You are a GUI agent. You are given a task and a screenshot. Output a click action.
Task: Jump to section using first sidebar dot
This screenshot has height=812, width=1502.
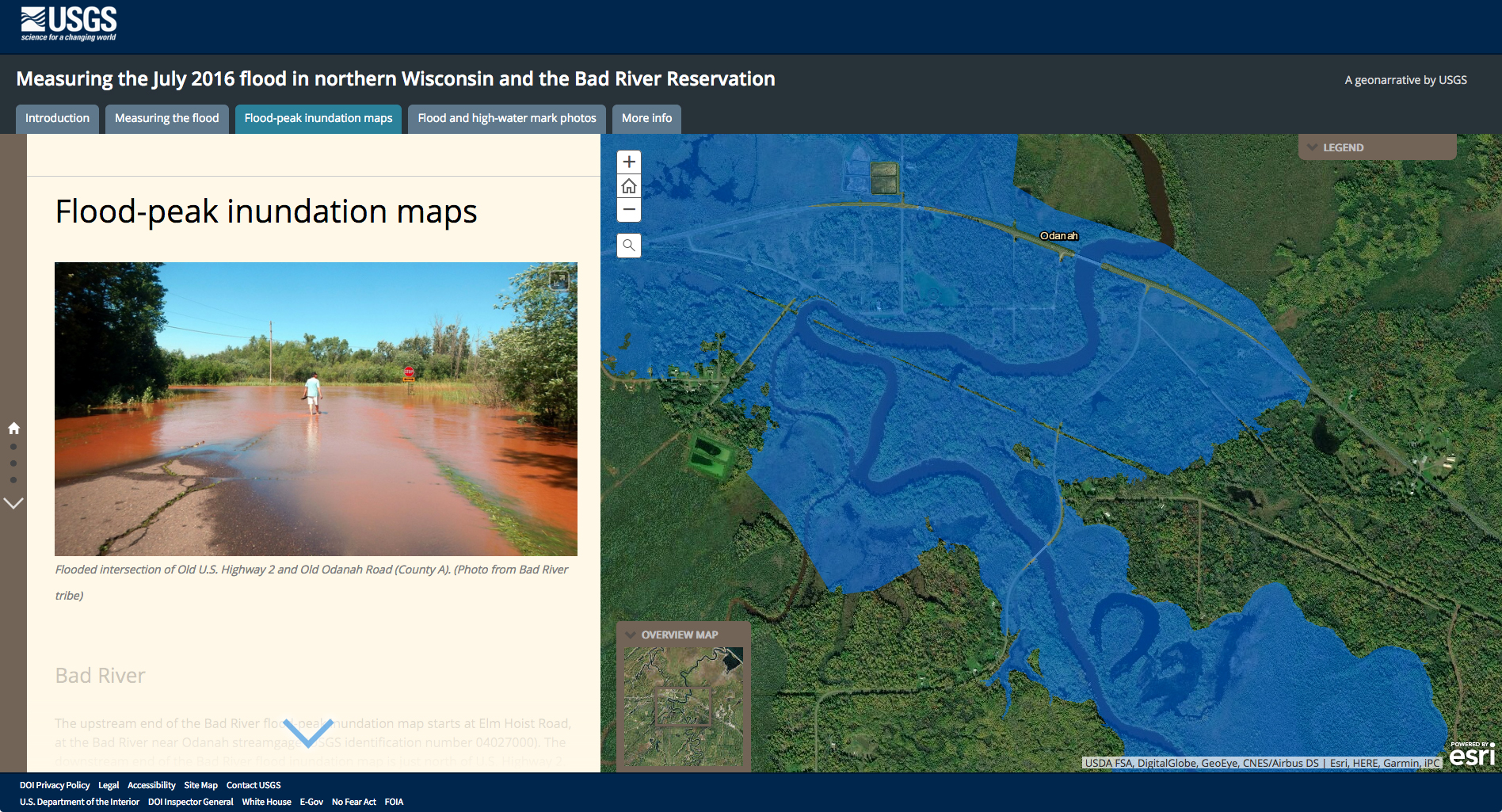13,447
